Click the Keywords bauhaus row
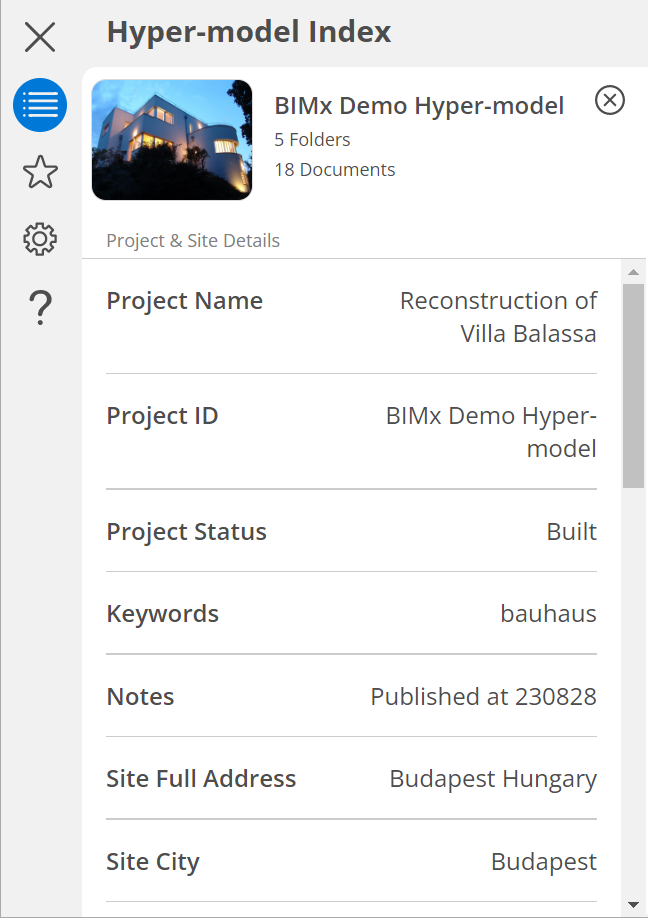648x918 pixels. 351,613
